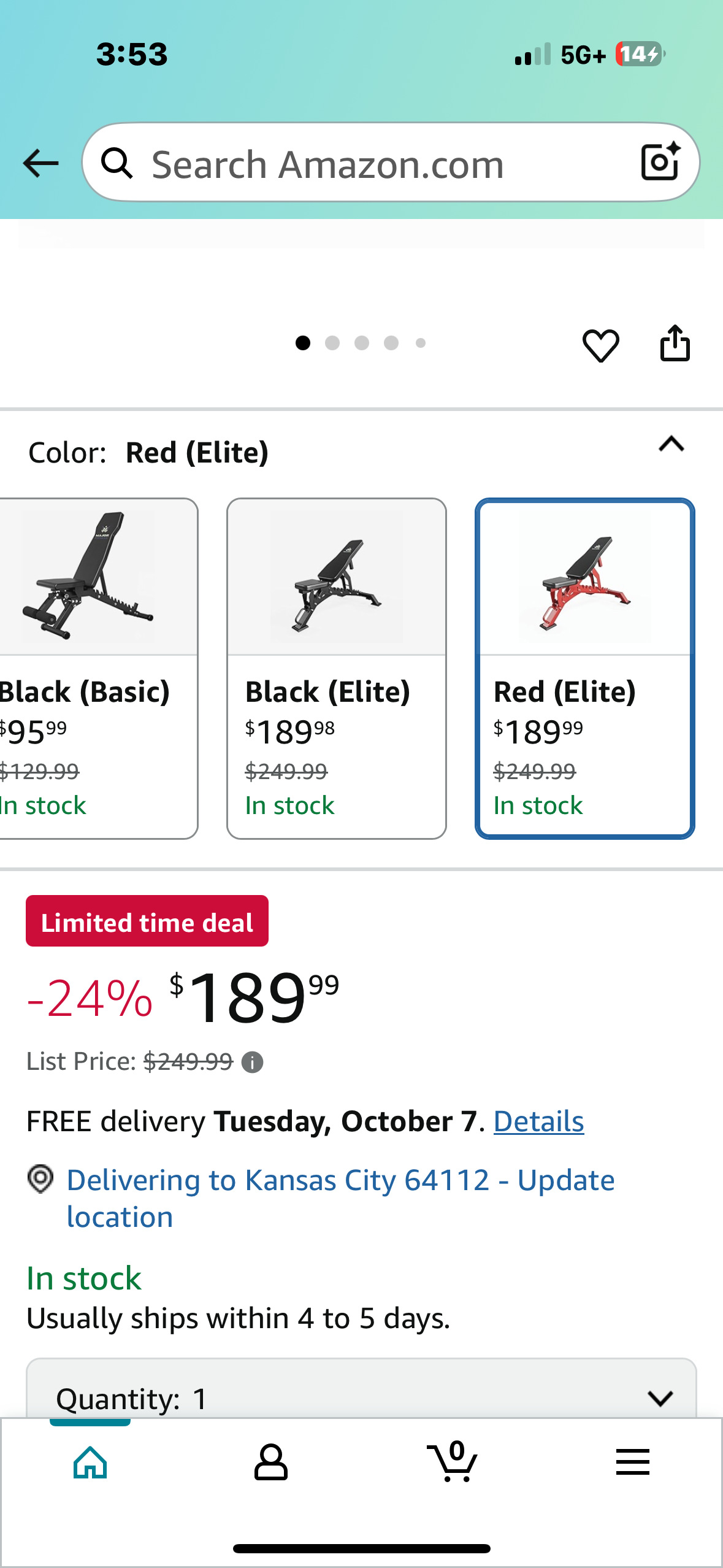Open the shopping cart
Image resolution: width=723 pixels, height=1568 pixels.
click(452, 1462)
